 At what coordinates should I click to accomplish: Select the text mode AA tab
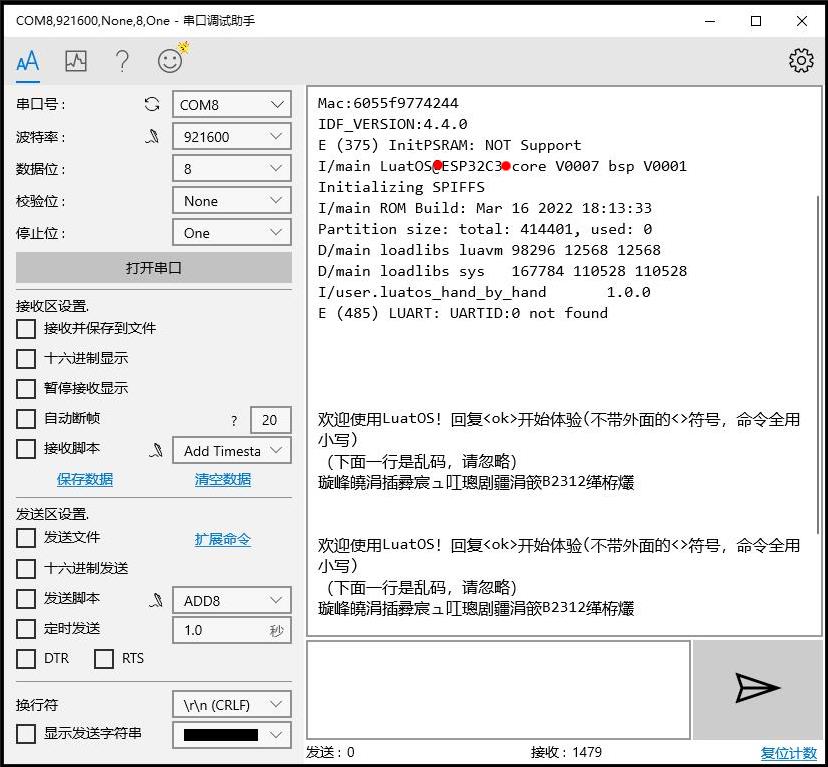point(27,61)
